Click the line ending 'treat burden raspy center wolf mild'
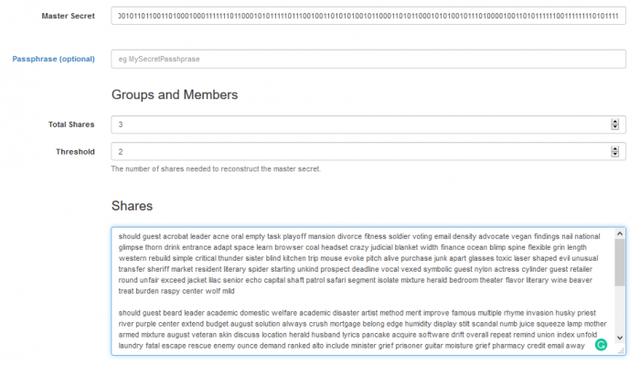This screenshot has height=366, width=640. 176,291
